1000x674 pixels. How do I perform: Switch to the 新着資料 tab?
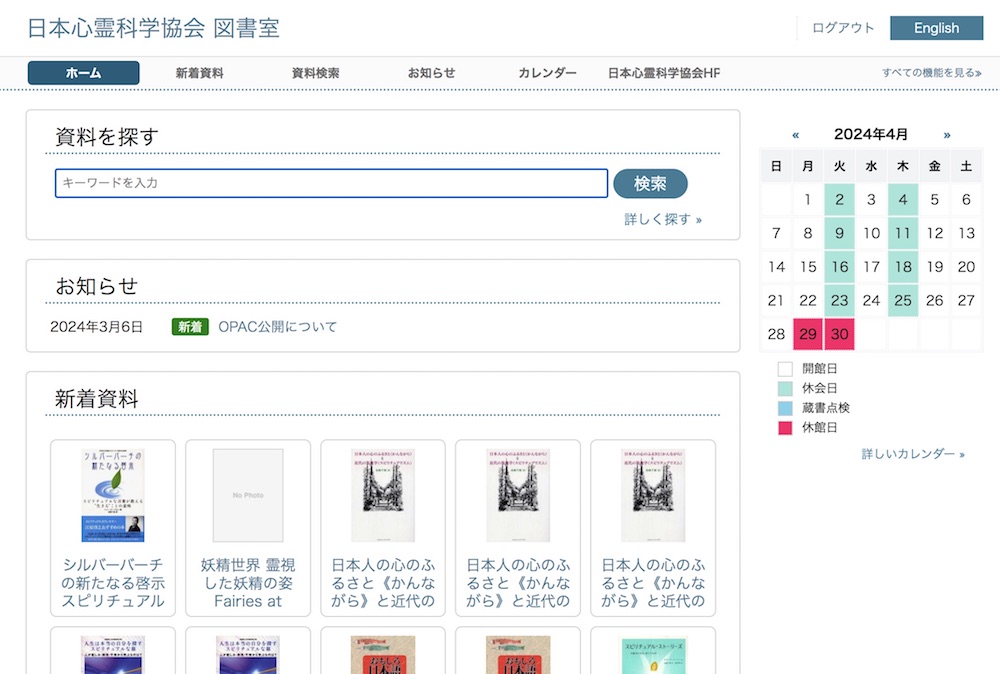(x=199, y=73)
